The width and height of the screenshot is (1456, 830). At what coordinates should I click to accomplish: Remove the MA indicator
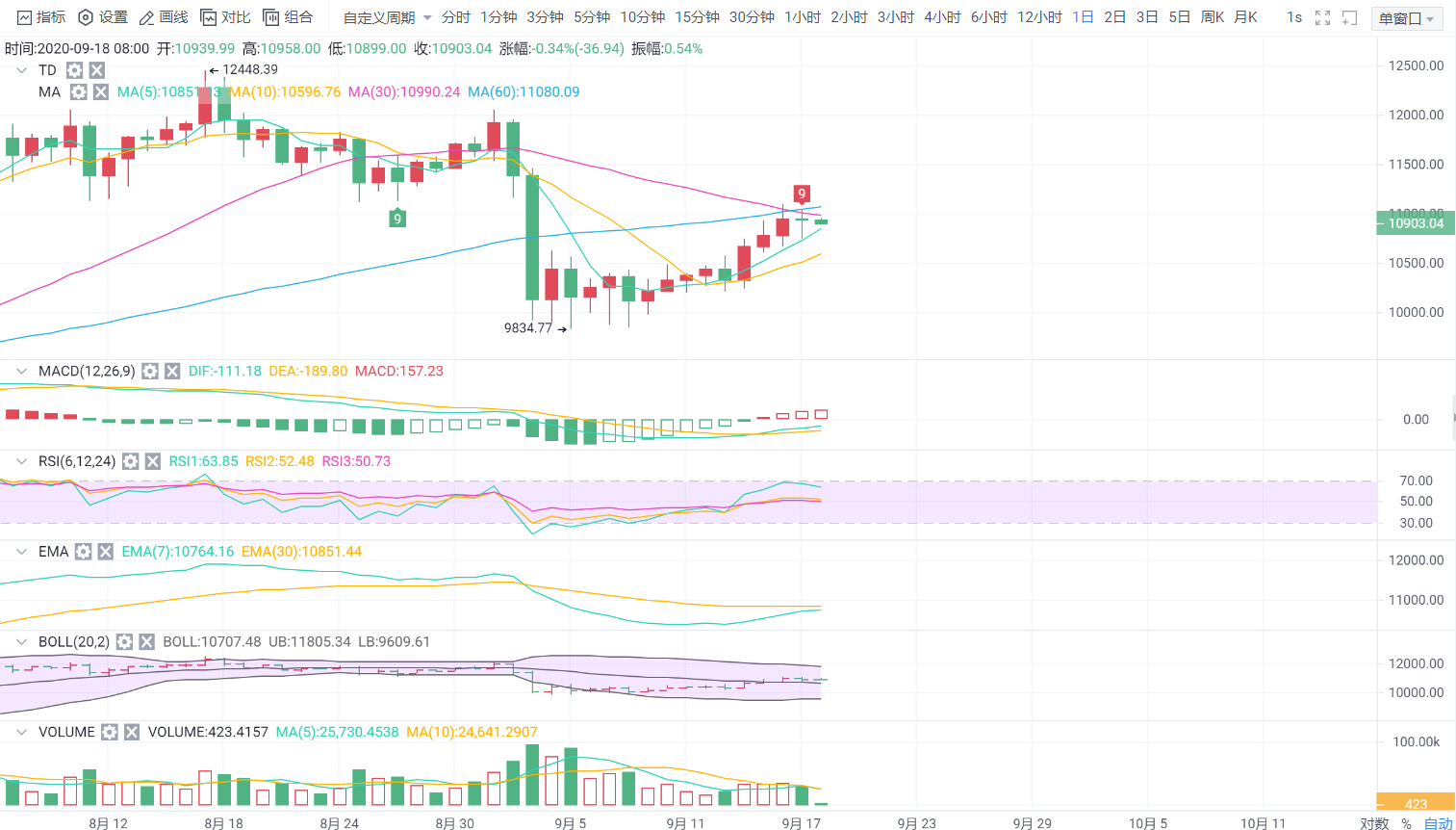click(100, 92)
